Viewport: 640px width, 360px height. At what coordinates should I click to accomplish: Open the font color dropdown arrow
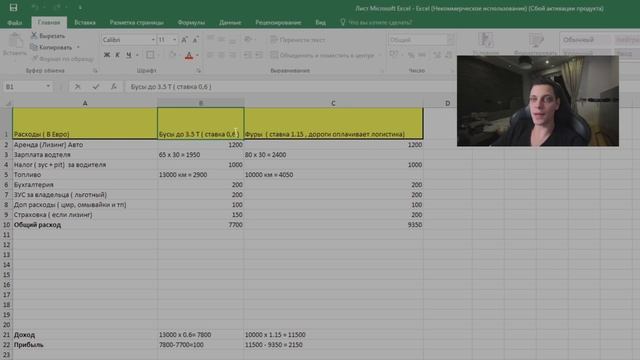pyautogui.click(x=198, y=55)
